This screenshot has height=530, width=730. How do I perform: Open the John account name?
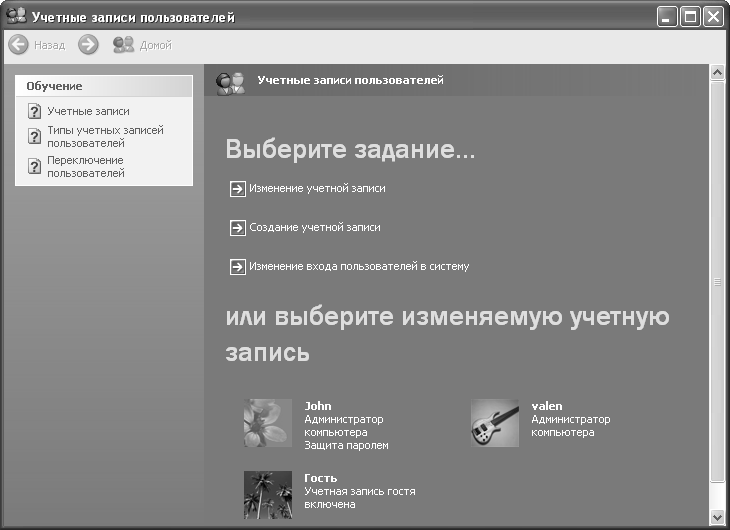tap(318, 406)
